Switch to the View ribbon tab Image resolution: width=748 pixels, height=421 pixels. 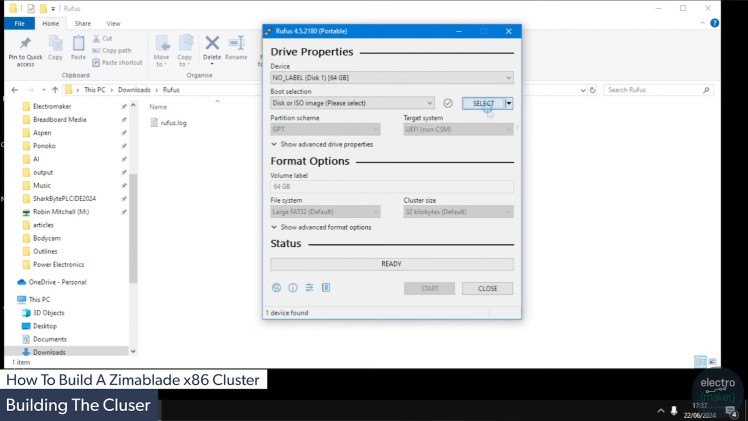pyautogui.click(x=113, y=23)
